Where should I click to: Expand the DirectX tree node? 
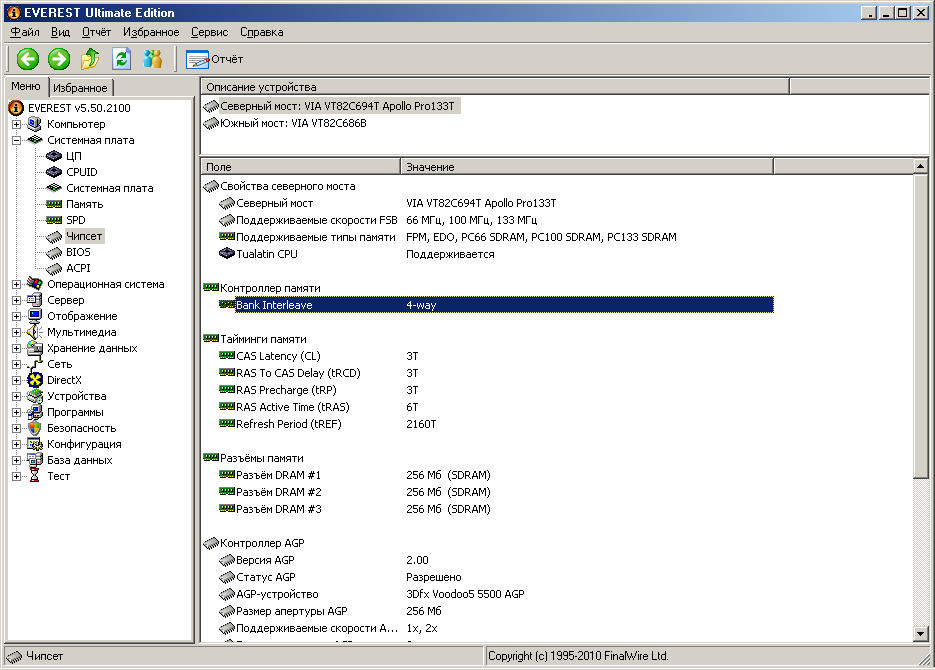(x=16, y=380)
